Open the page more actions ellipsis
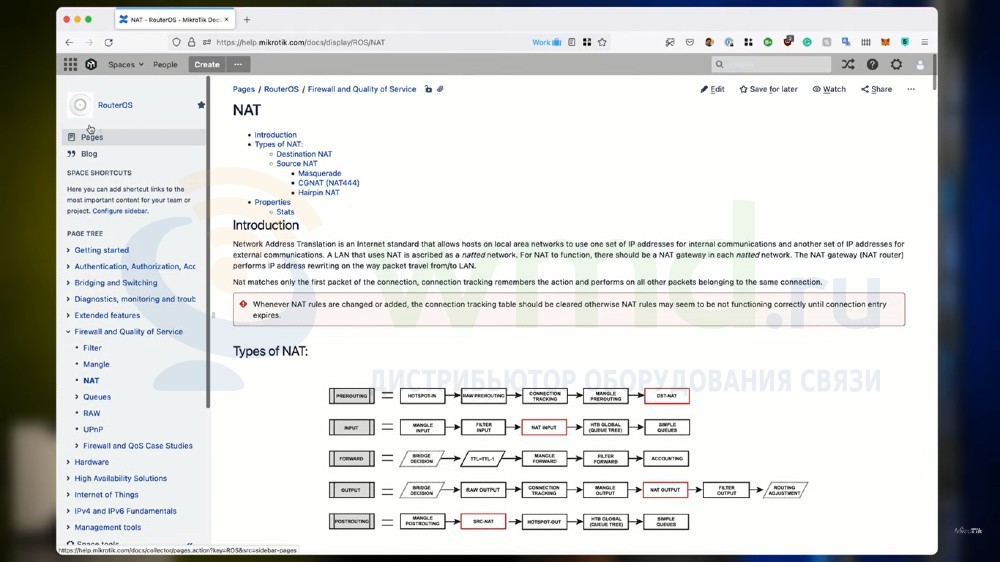1000x562 pixels. click(911, 89)
